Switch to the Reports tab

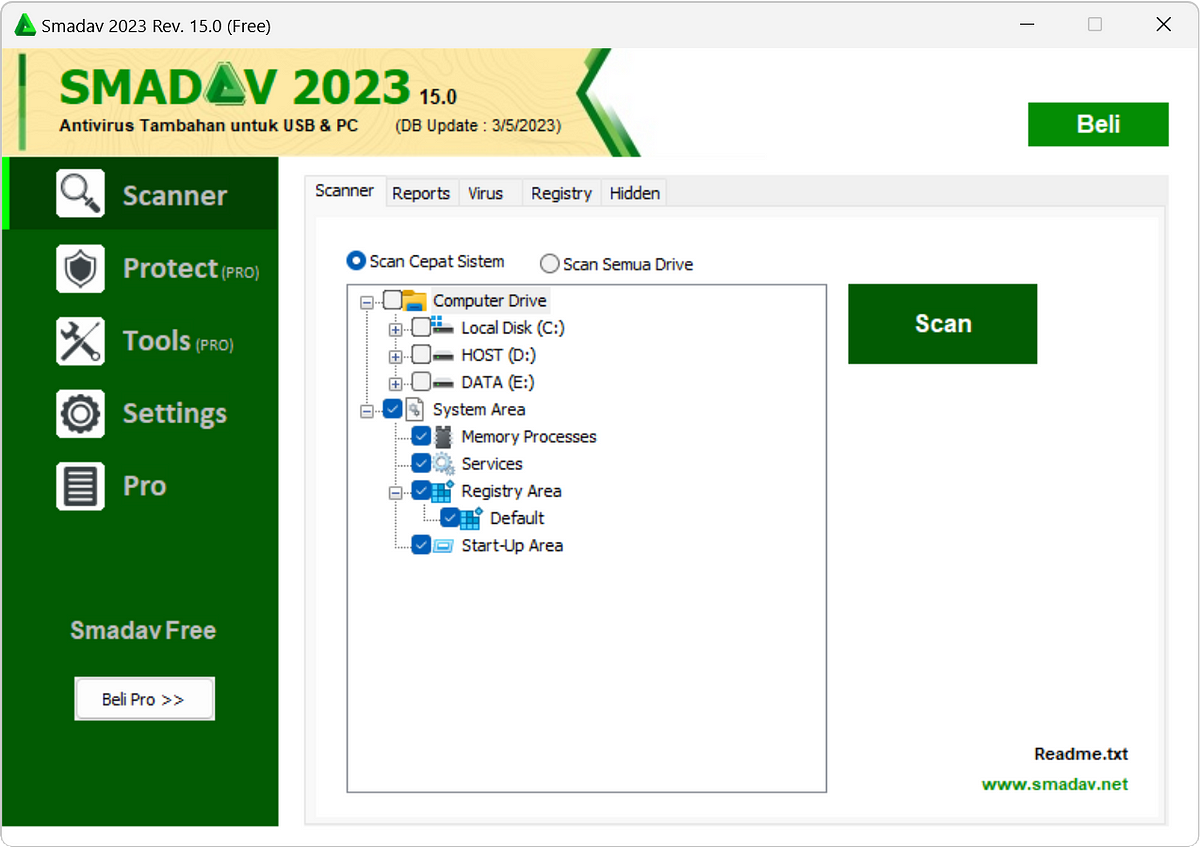[421, 193]
